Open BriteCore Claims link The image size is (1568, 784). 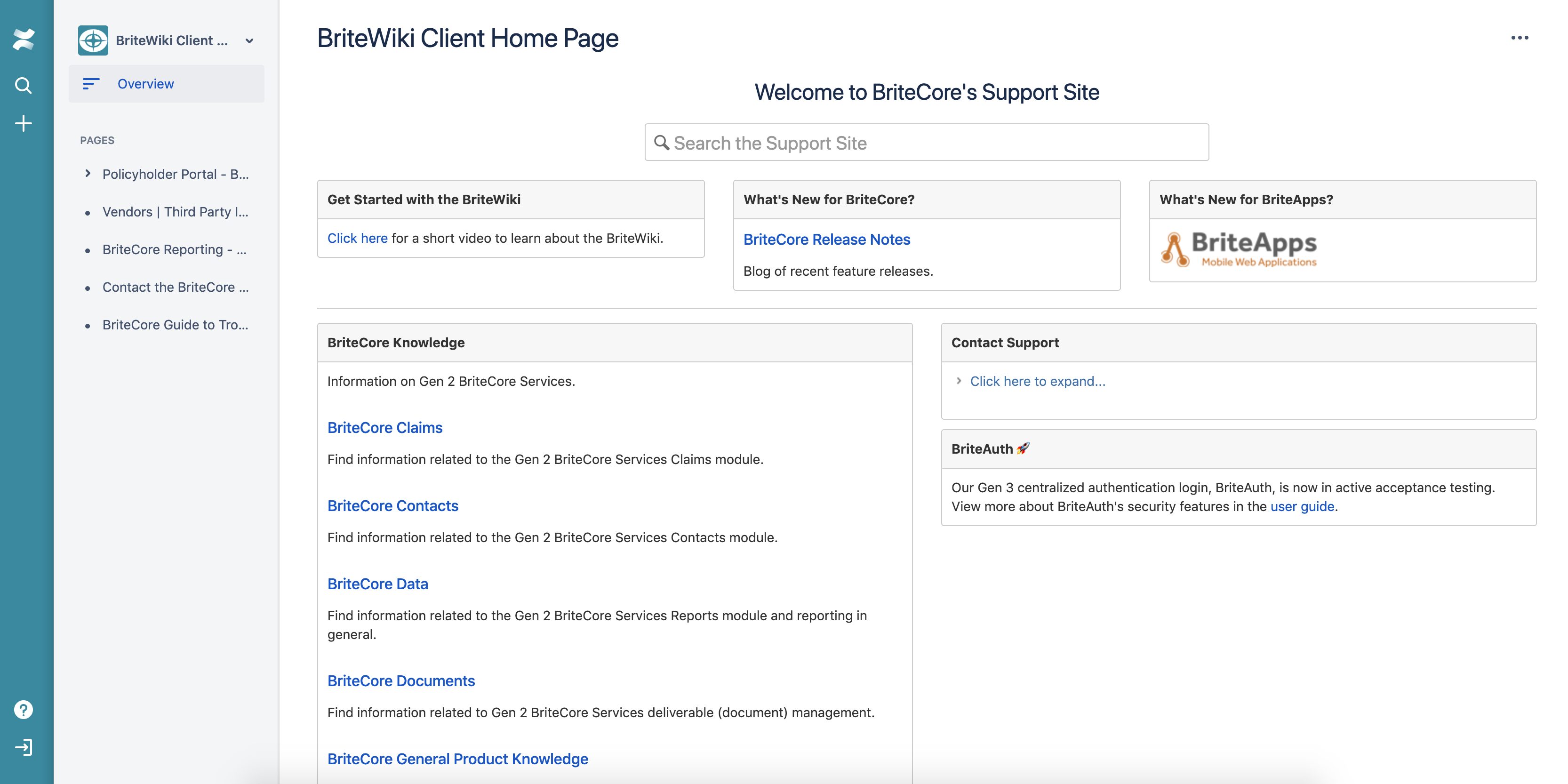click(384, 427)
